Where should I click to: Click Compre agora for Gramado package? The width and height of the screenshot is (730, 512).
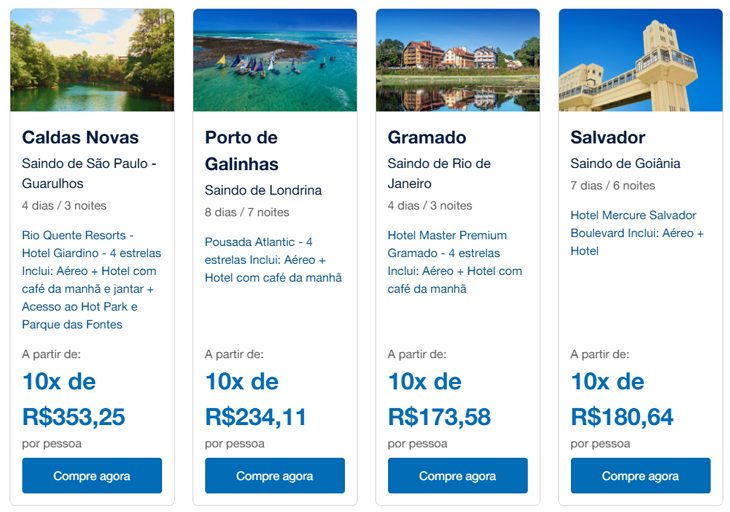click(458, 475)
